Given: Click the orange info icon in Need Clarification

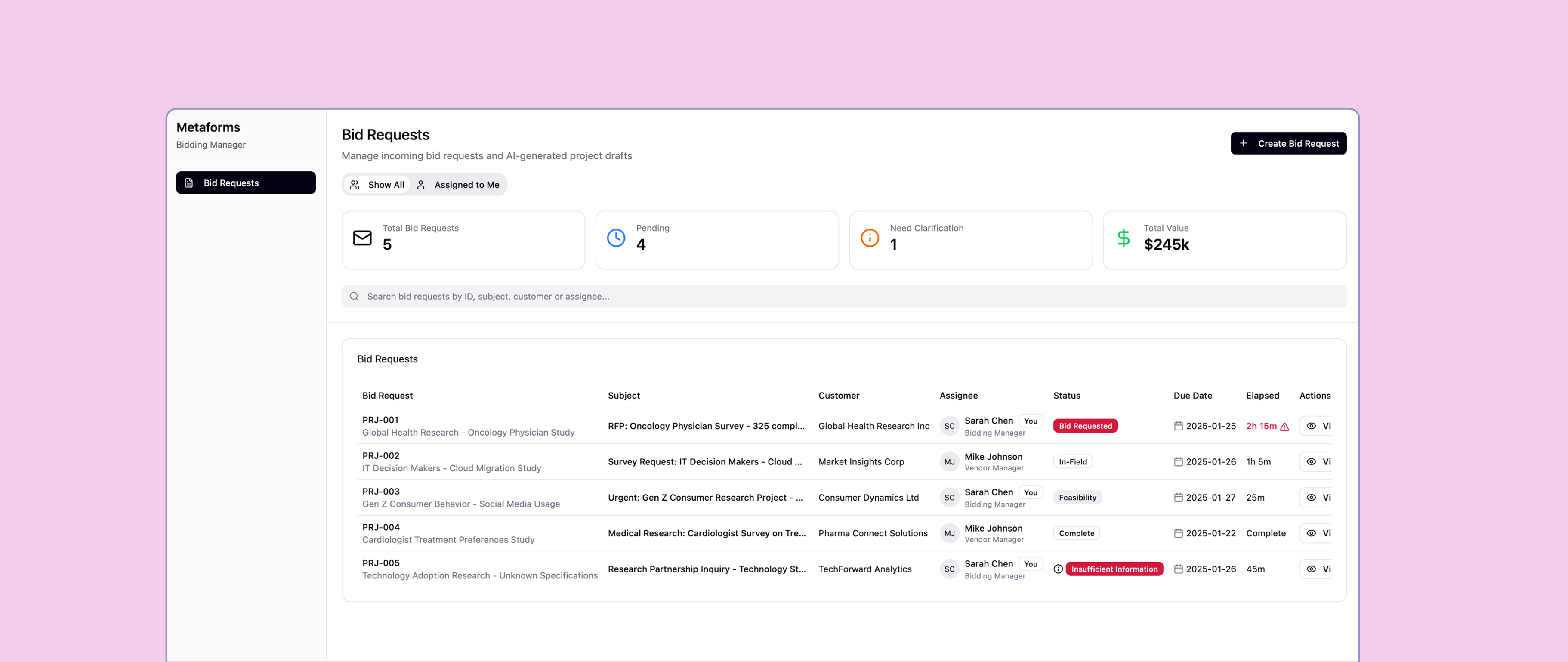Looking at the screenshot, I should 869,238.
